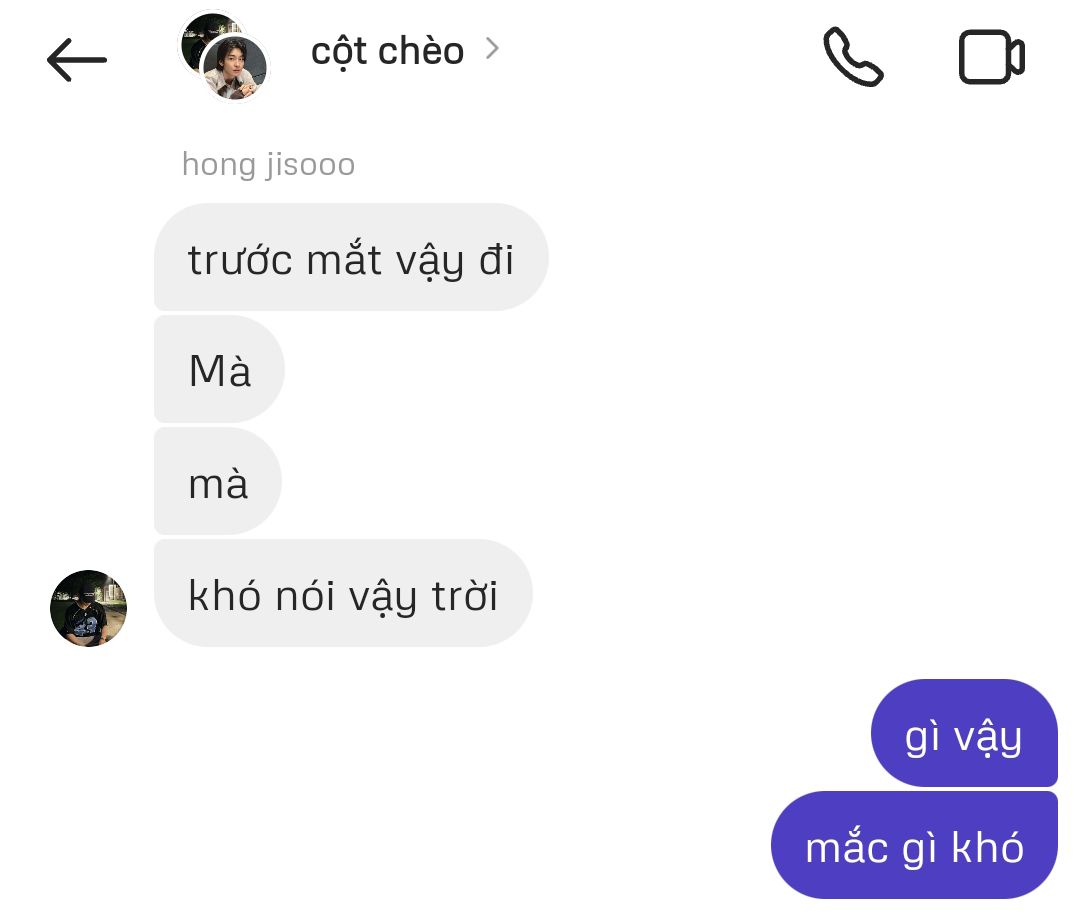
Task: Start a video call with camera icon
Action: click(x=991, y=57)
